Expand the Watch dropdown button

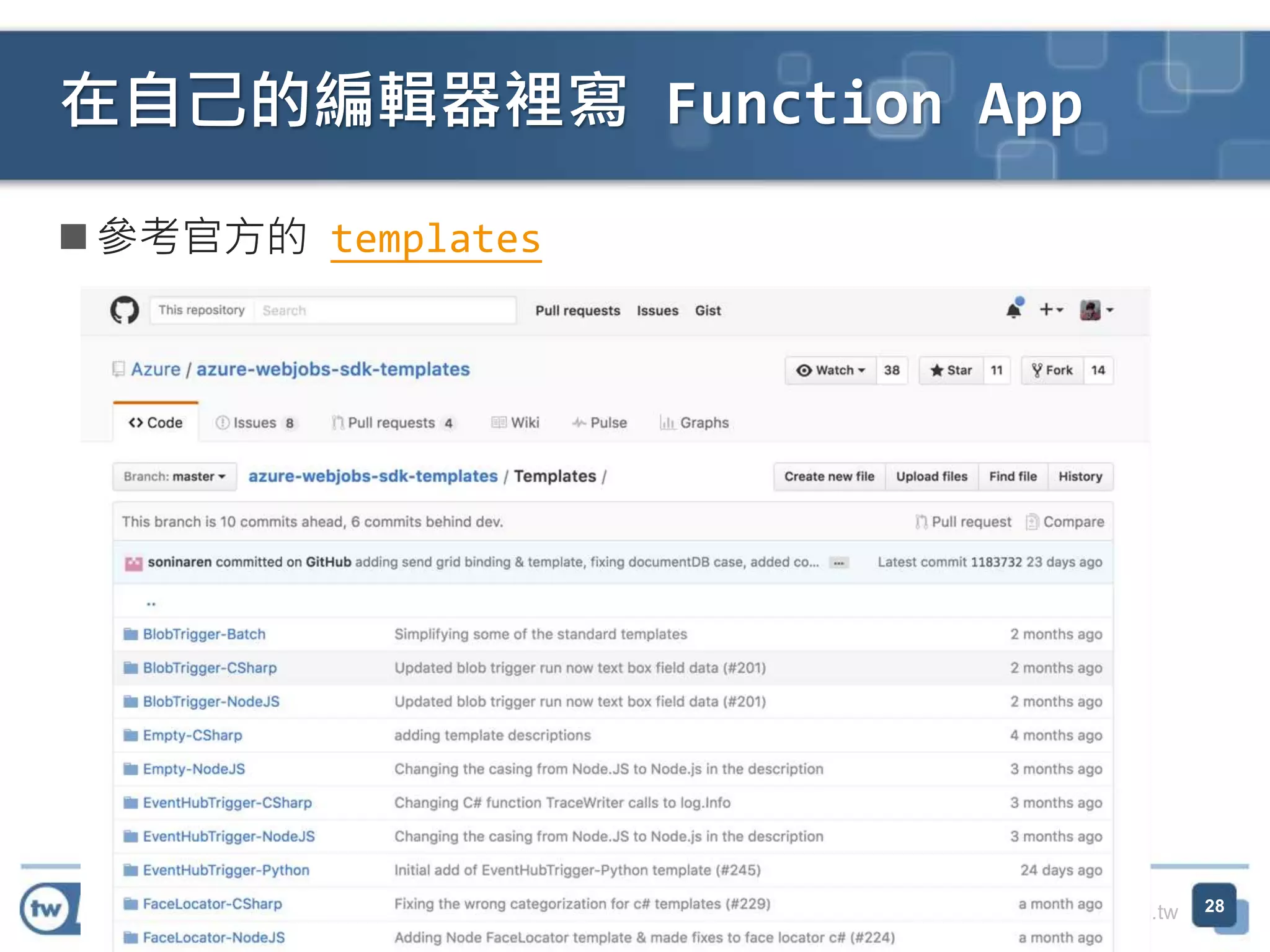(x=831, y=370)
